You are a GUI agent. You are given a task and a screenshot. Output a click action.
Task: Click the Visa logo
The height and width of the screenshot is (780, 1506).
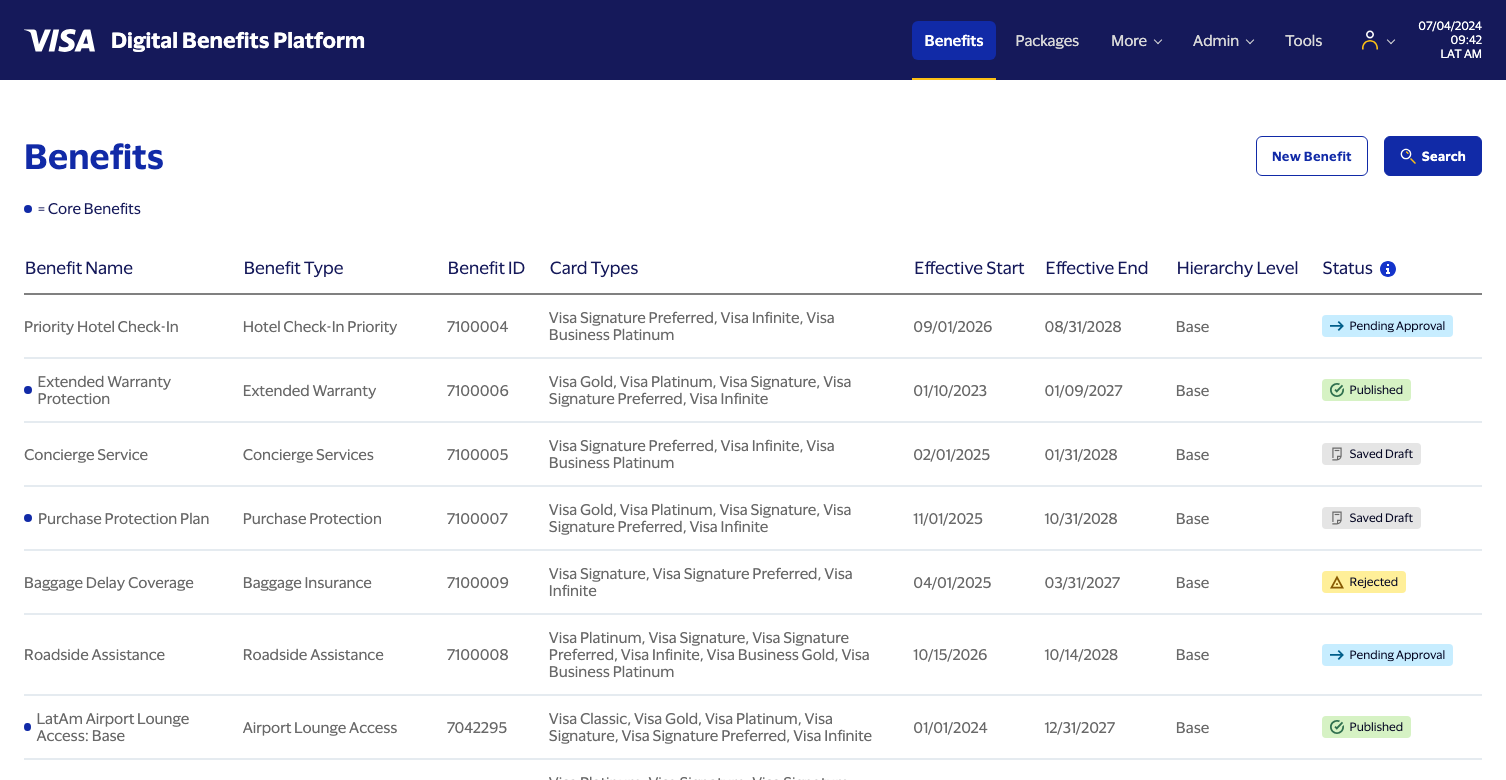[60, 41]
